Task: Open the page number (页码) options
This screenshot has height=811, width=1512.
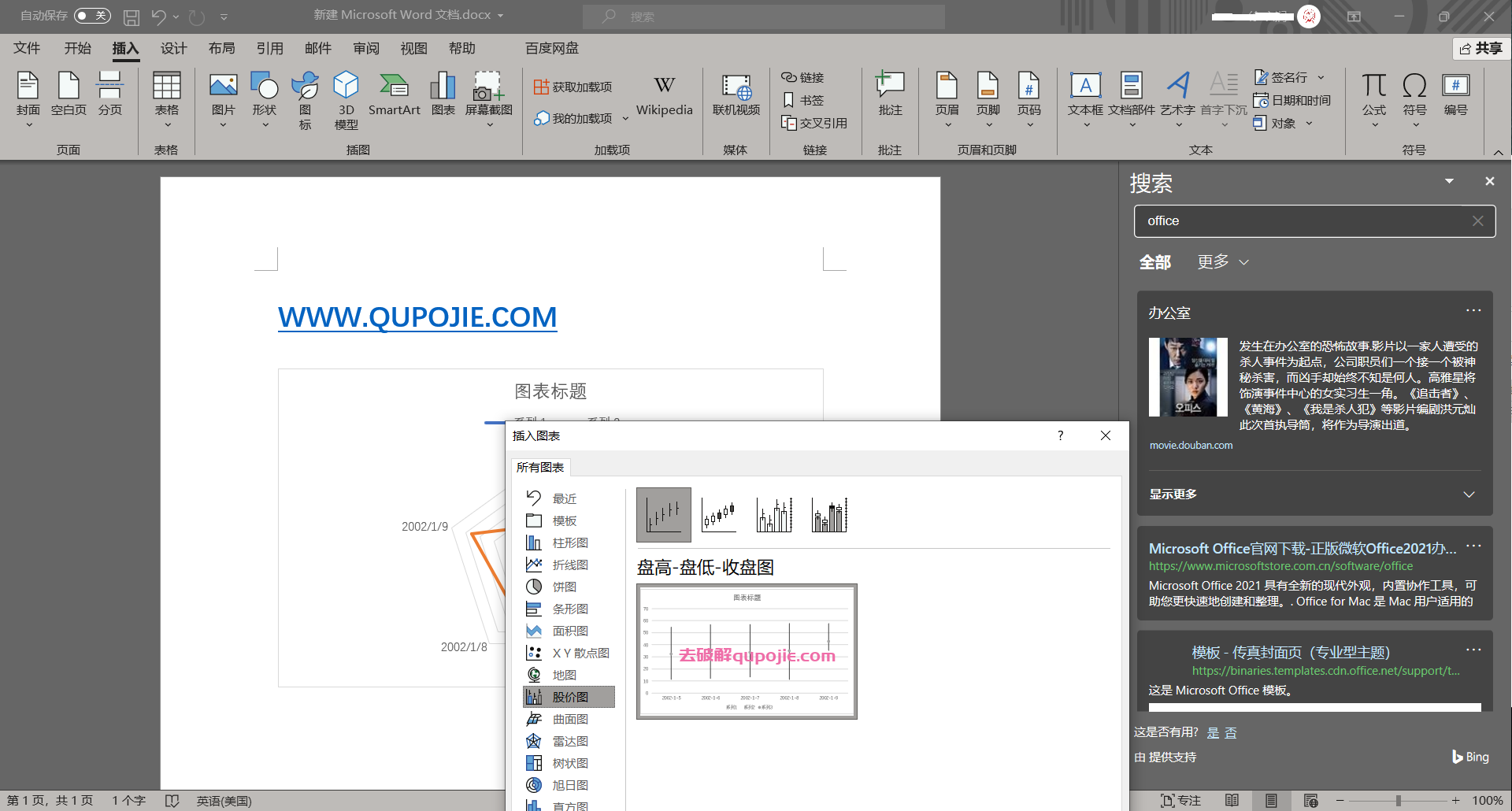Action: tap(1028, 98)
